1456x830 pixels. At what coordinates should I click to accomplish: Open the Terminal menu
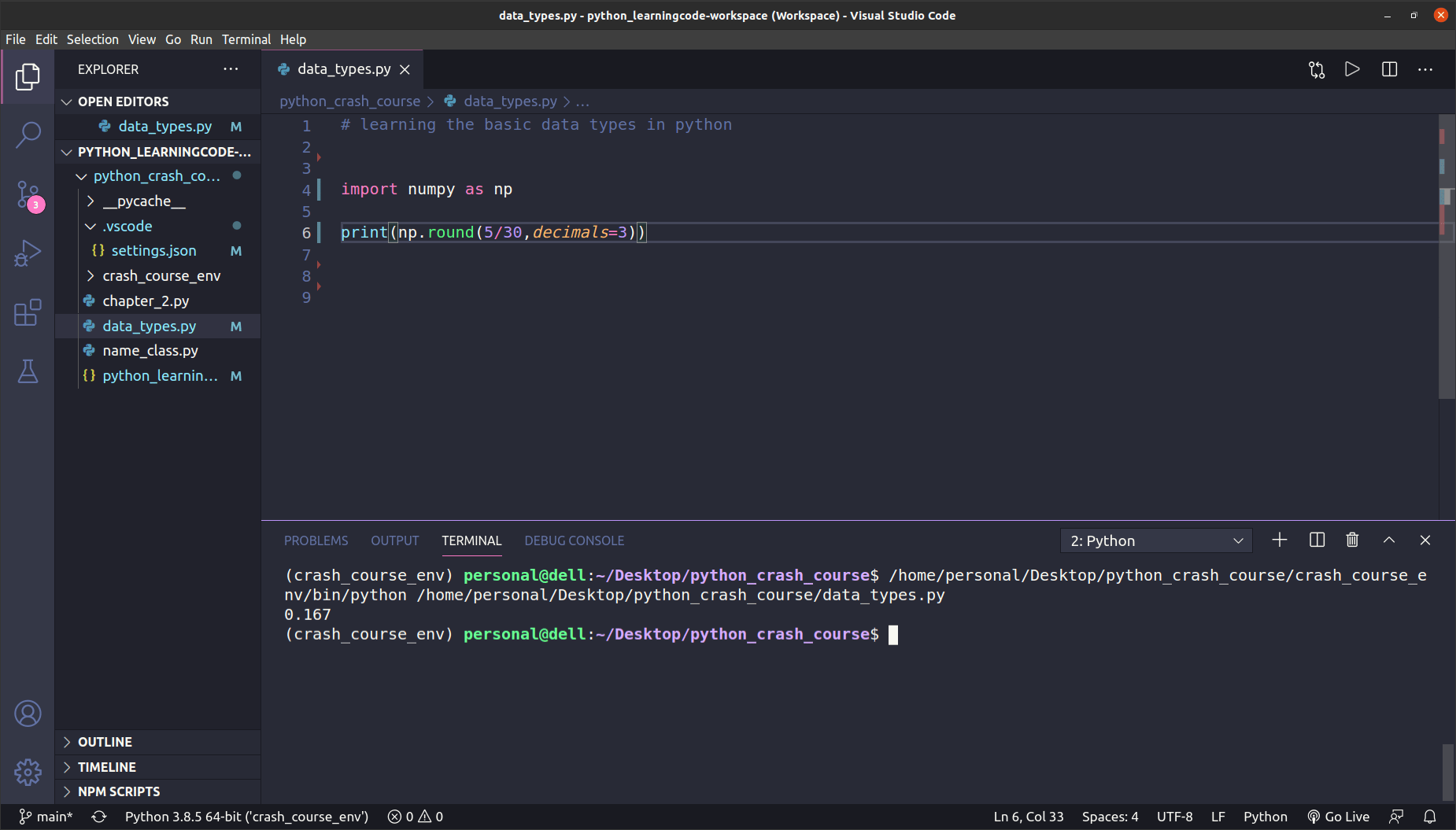246,39
